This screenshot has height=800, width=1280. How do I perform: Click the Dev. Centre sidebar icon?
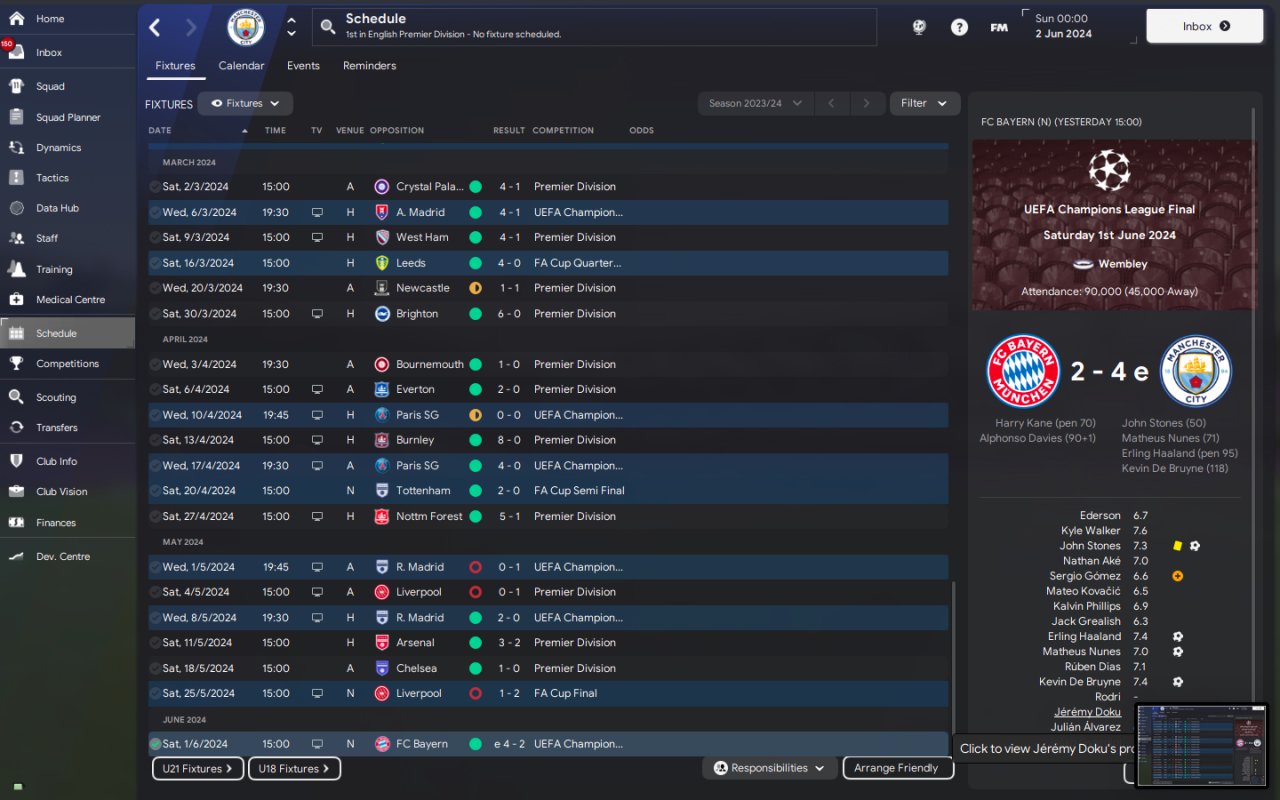click(x=16, y=556)
